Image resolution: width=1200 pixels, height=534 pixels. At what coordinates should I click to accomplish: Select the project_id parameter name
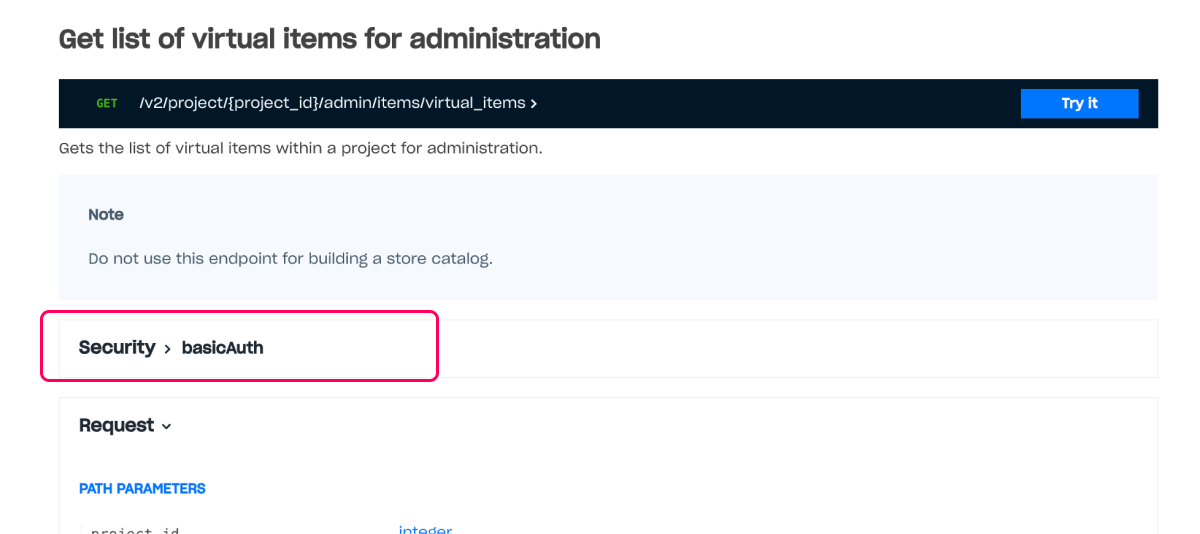tap(135, 531)
